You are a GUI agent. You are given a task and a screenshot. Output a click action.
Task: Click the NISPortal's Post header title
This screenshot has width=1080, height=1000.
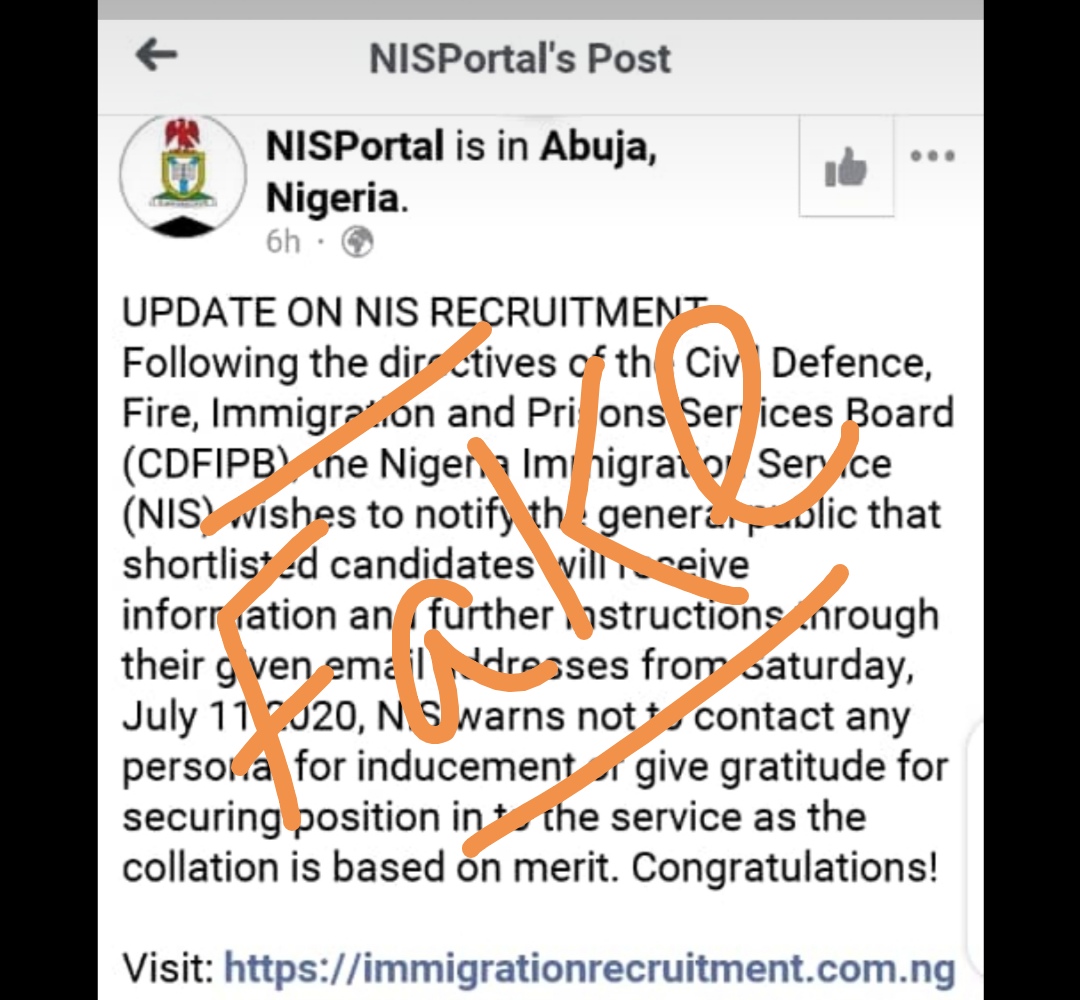coord(520,58)
